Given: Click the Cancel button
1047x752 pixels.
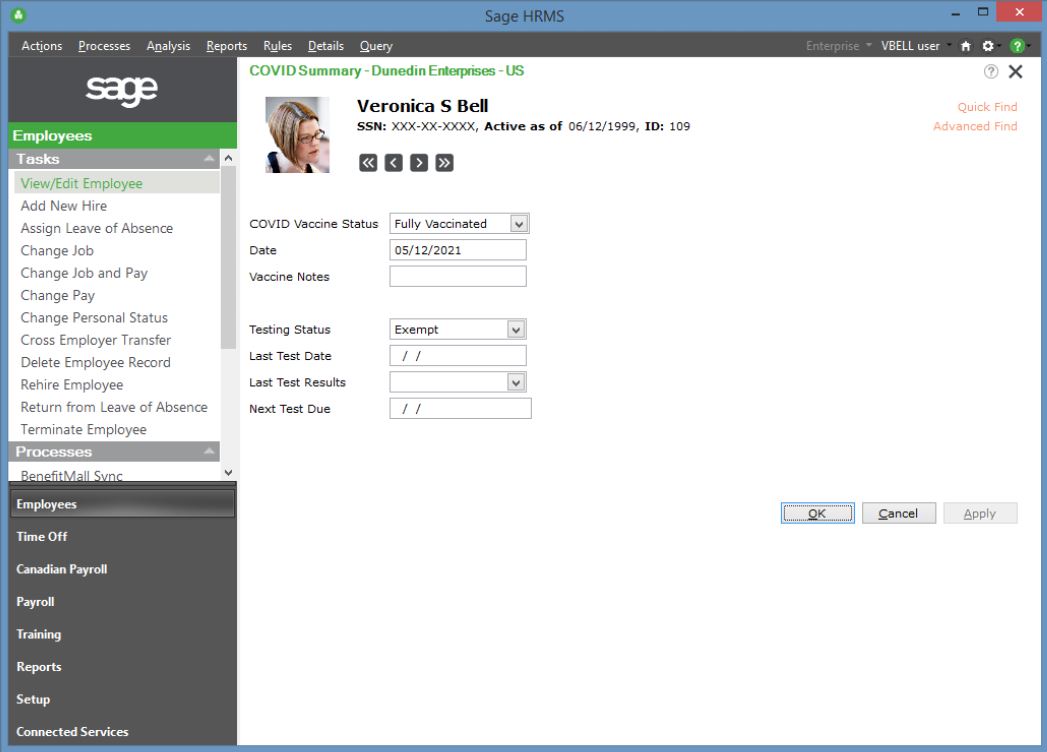Looking at the screenshot, I should 898,513.
